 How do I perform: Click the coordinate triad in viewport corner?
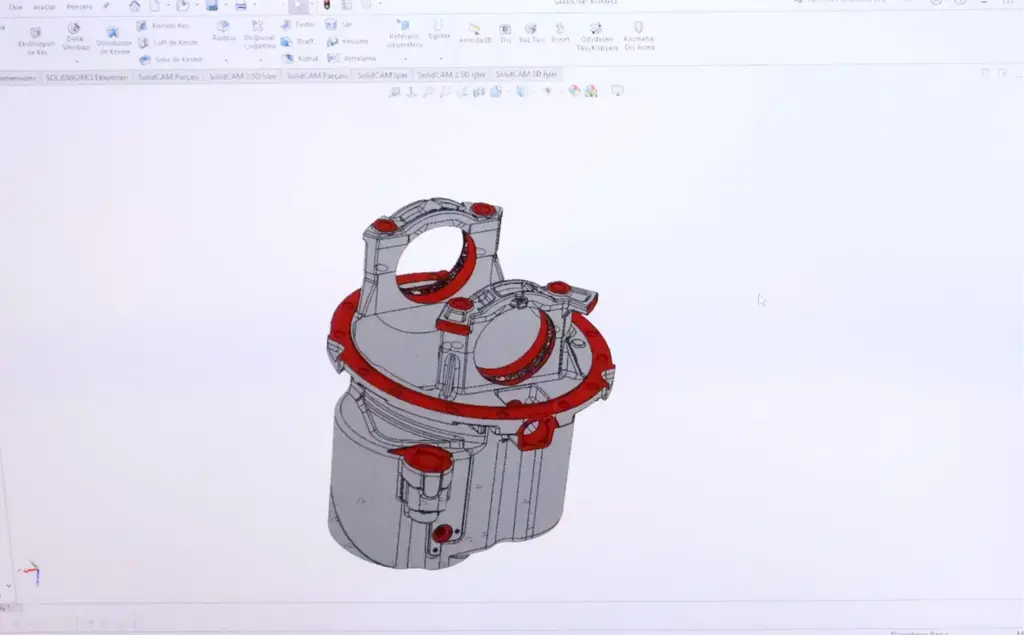[x=31, y=573]
